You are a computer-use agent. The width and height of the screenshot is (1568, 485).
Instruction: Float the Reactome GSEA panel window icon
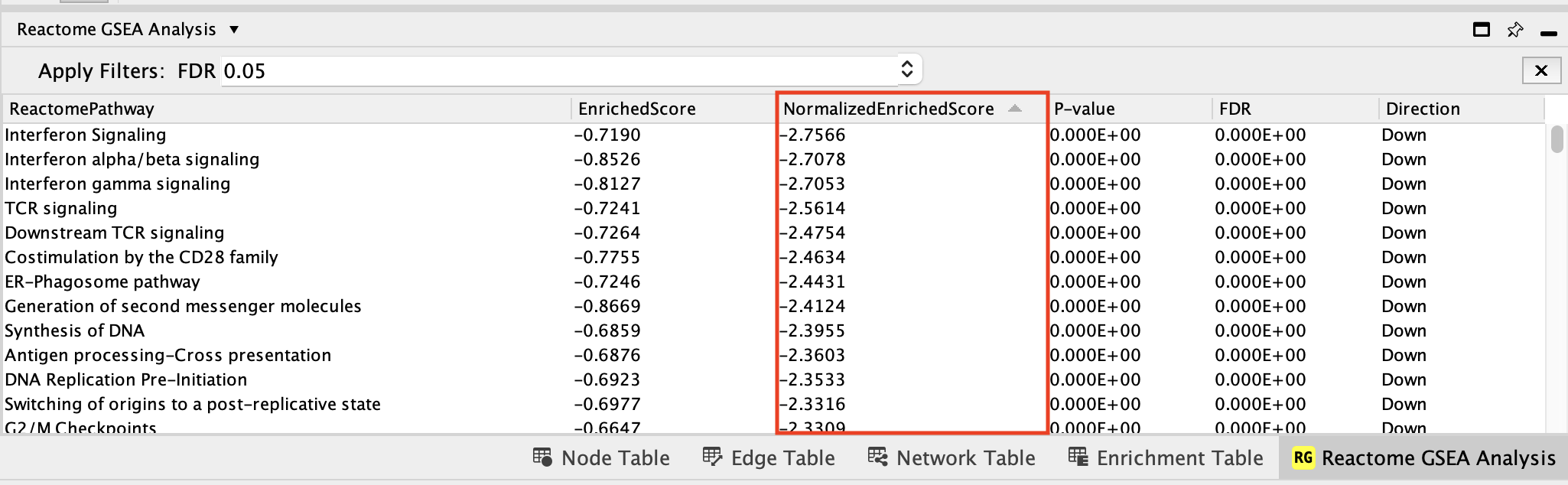(1481, 30)
